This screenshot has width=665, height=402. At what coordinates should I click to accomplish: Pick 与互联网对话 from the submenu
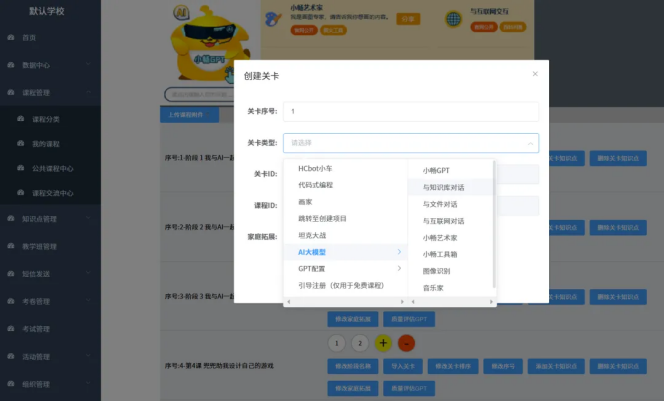450,221
